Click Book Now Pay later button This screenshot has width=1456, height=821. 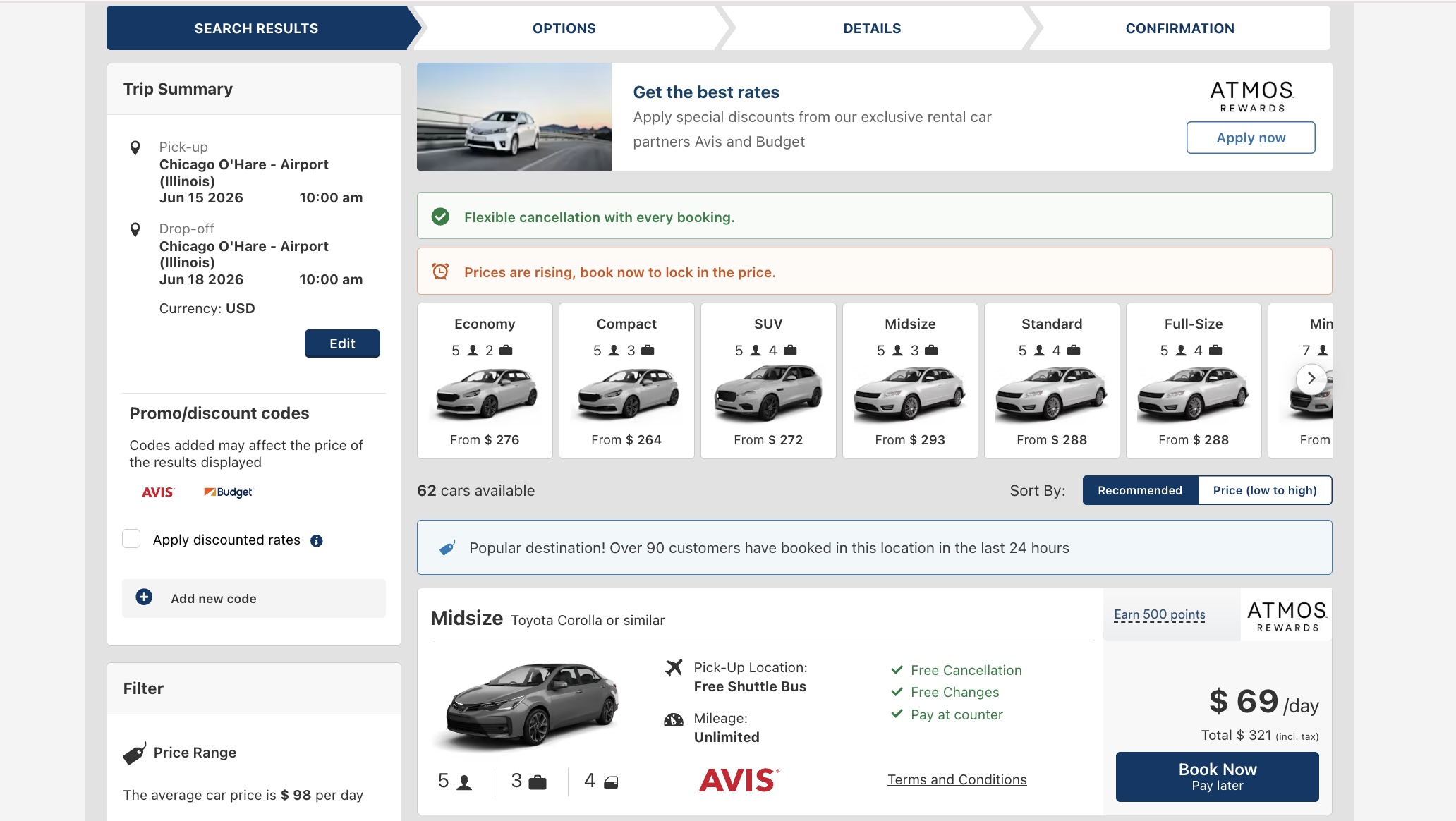1218,777
